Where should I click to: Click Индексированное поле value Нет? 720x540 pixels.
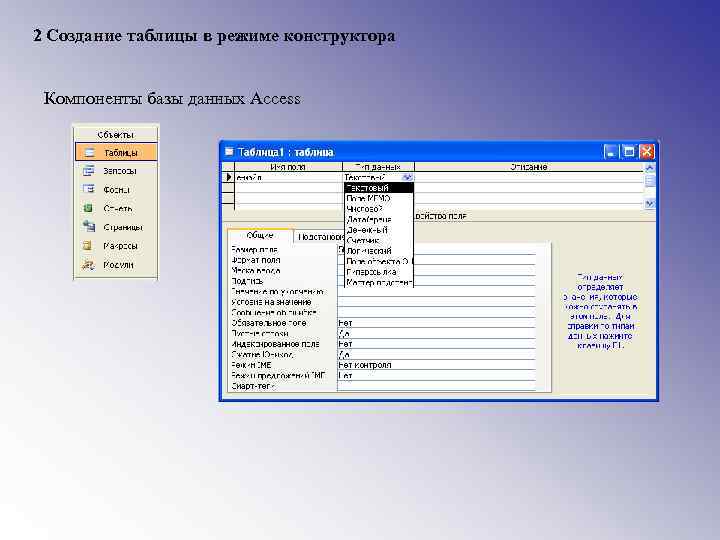[436, 344]
